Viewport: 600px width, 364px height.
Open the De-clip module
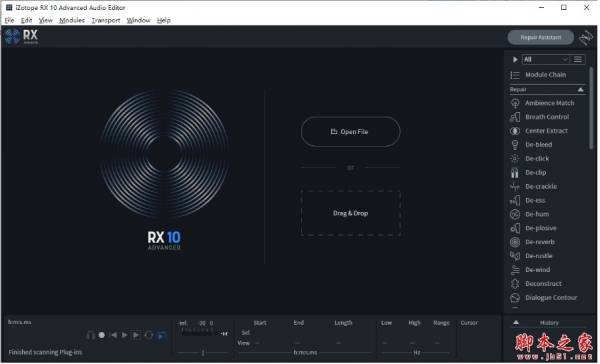coord(529,173)
